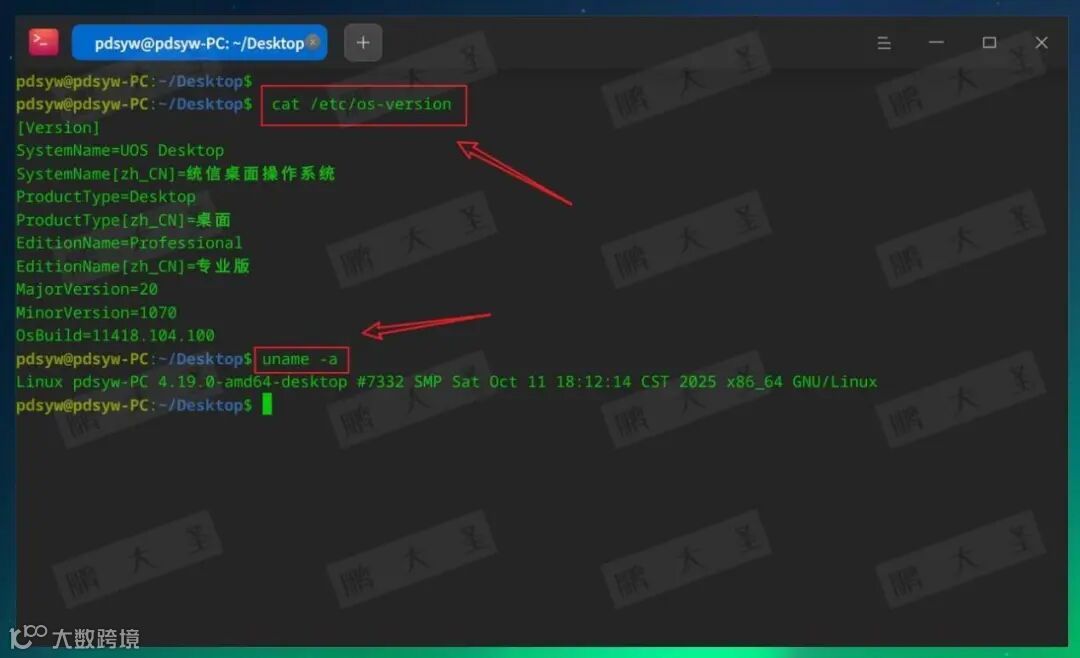
Task: Click the 'MinorVersion=1070' line
Action: (x=96, y=313)
